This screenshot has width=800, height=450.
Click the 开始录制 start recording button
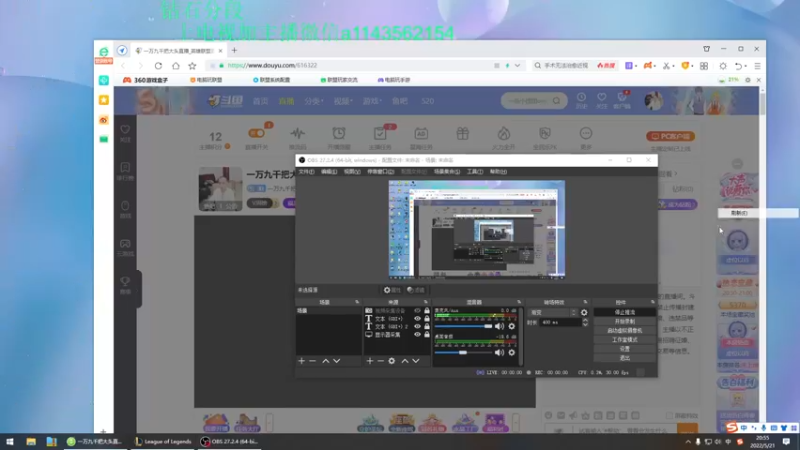pyautogui.click(x=624, y=321)
